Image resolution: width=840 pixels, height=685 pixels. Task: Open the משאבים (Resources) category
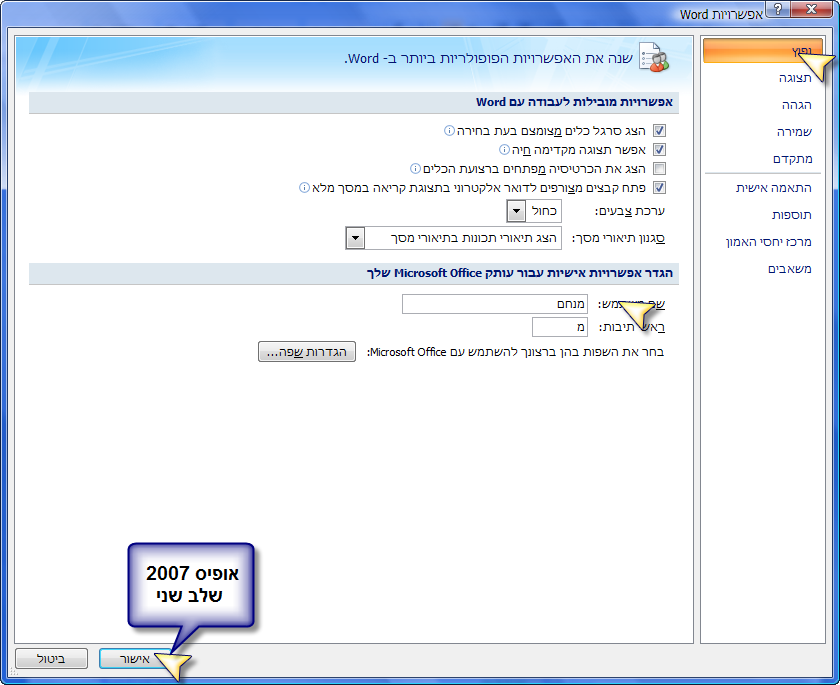click(790, 269)
